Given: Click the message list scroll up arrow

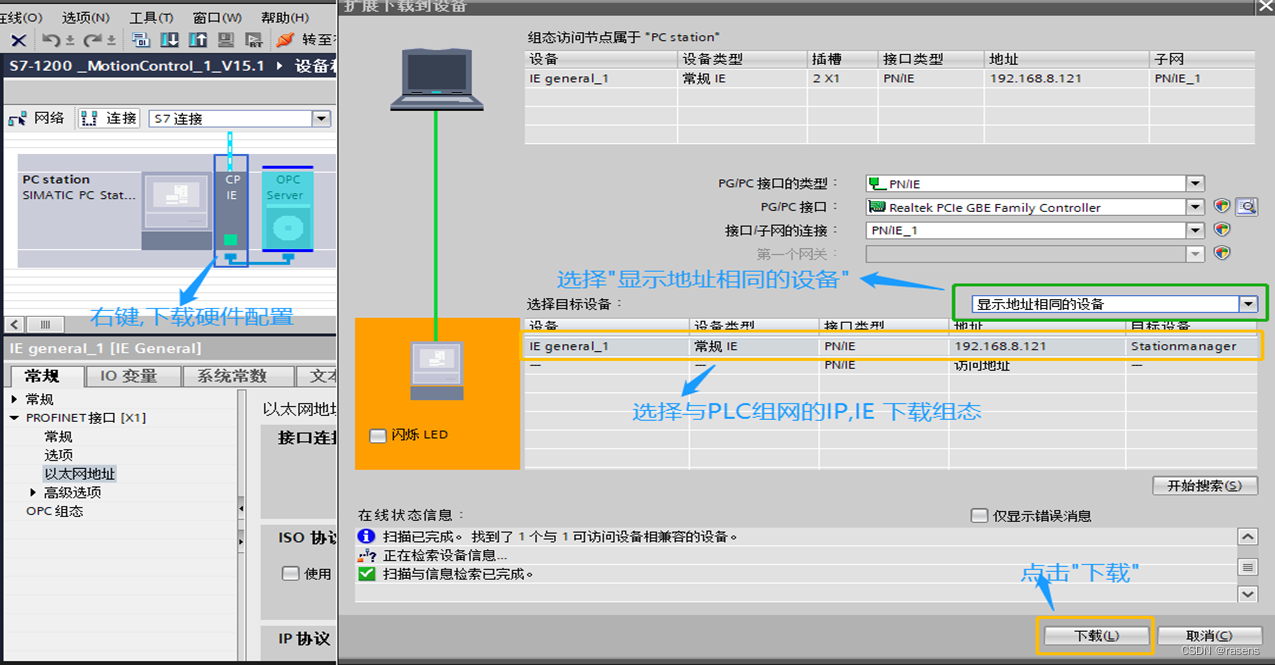Looking at the screenshot, I should click(1247, 537).
